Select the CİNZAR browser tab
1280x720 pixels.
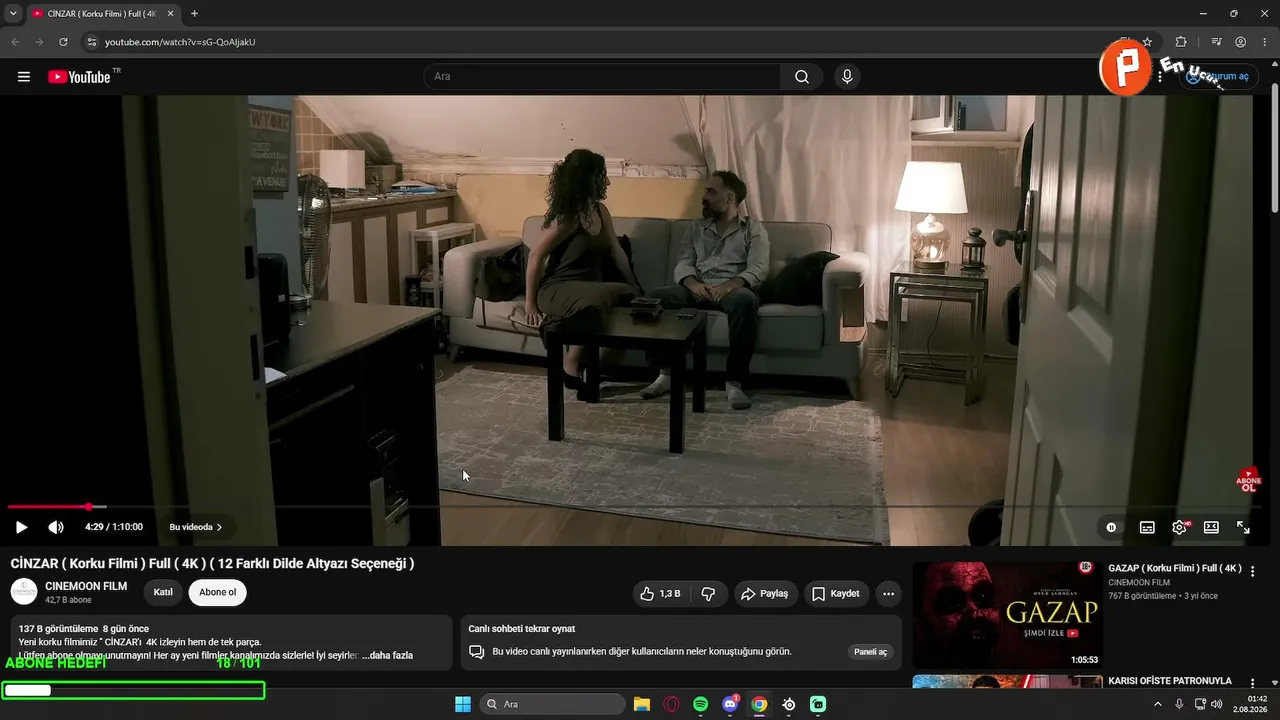(x=102, y=14)
